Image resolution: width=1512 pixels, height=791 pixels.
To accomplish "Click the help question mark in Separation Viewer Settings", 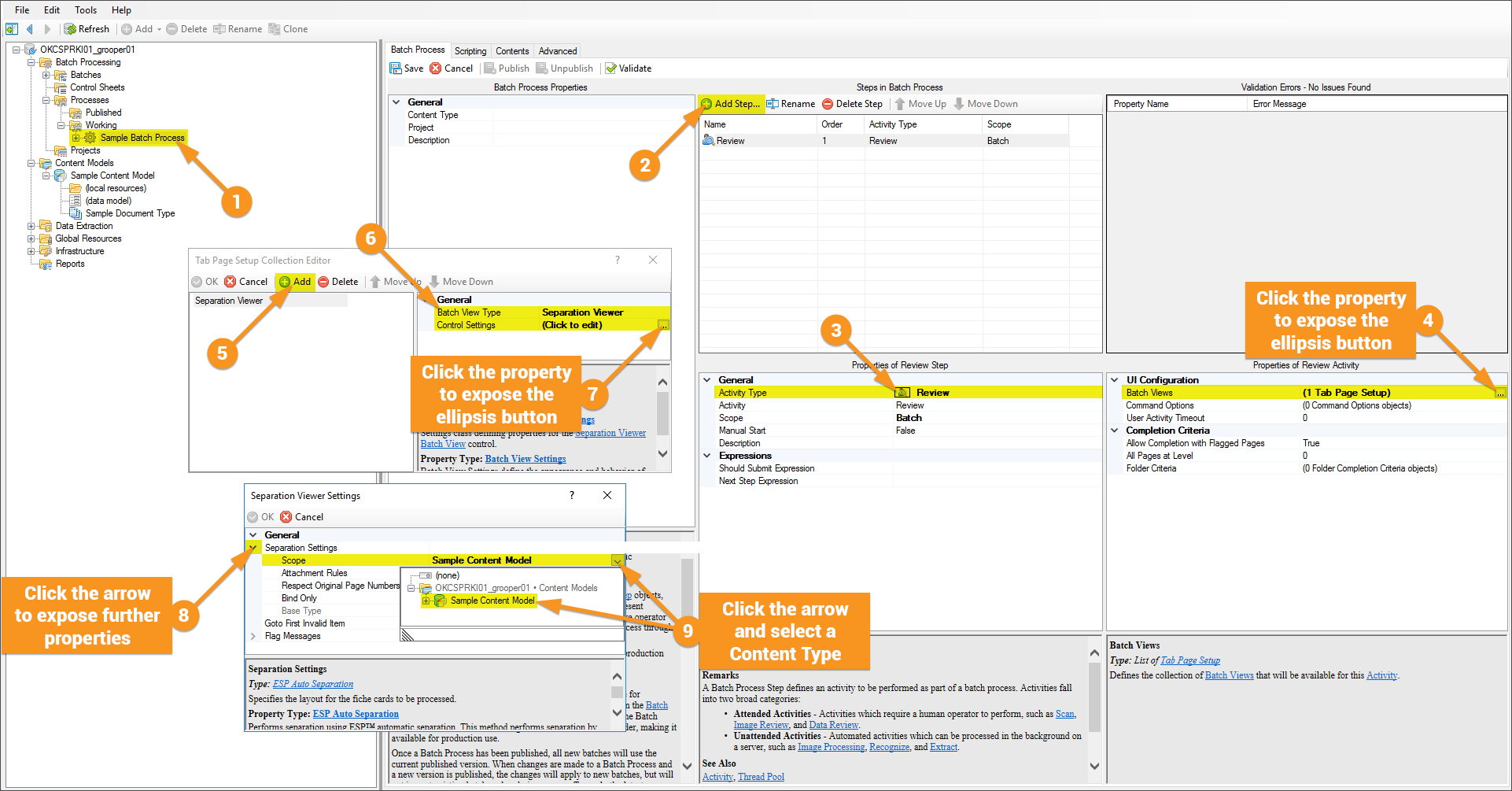I will pos(572,495).
